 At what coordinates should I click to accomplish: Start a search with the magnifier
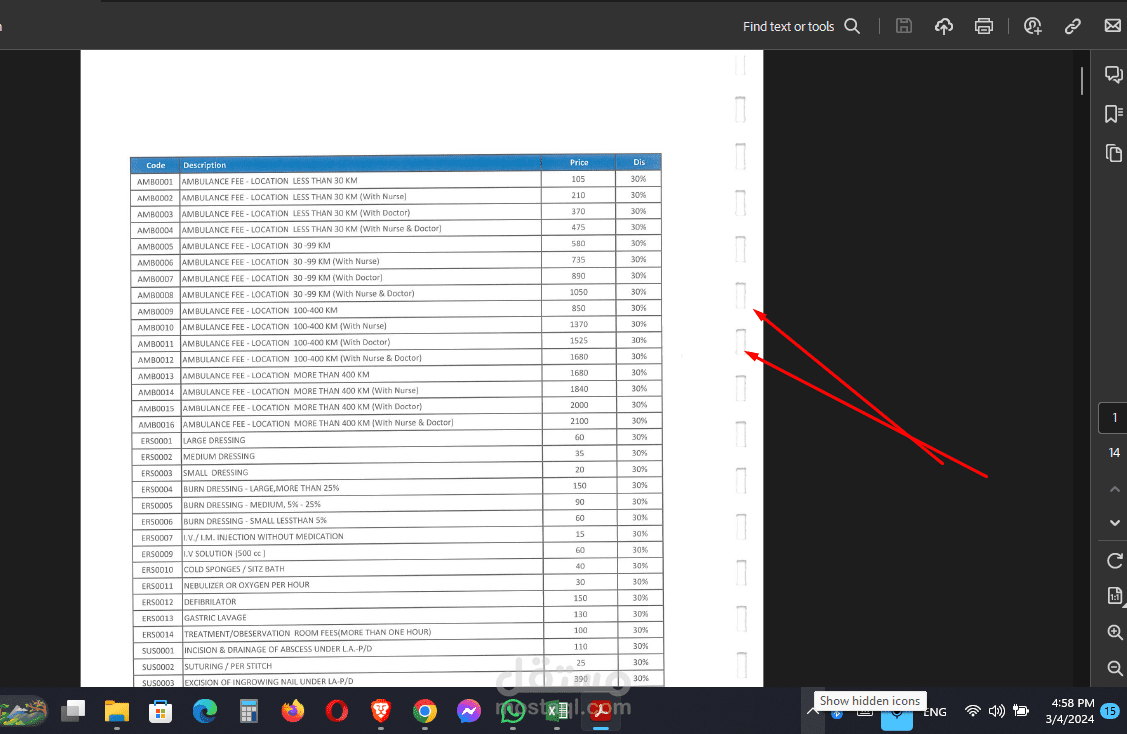[851, 26]
